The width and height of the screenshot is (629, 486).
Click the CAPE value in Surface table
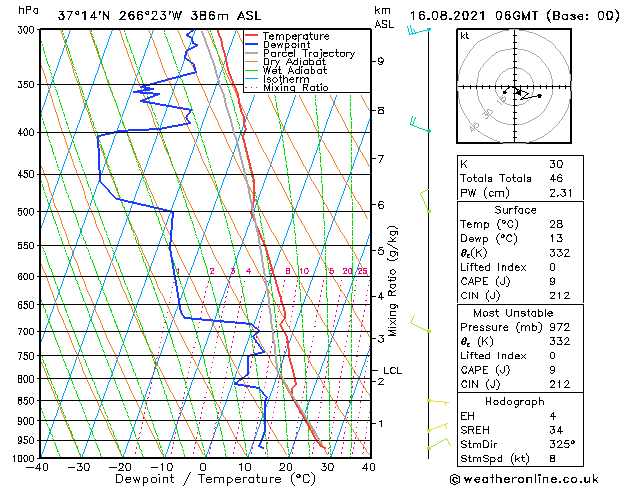pyautogui.click(x=552, y=281)
